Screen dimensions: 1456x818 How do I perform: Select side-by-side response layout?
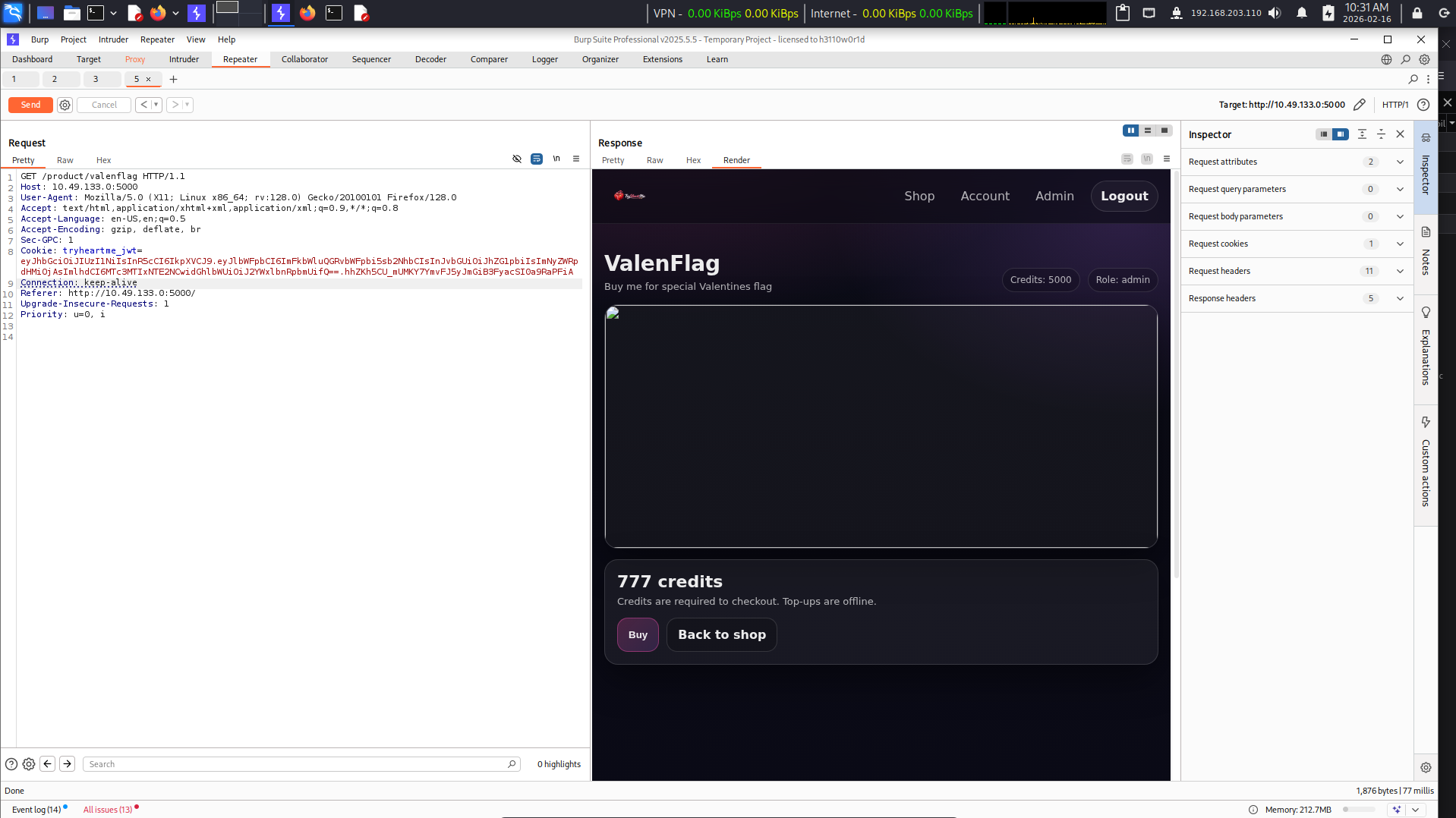[1131, 131]
